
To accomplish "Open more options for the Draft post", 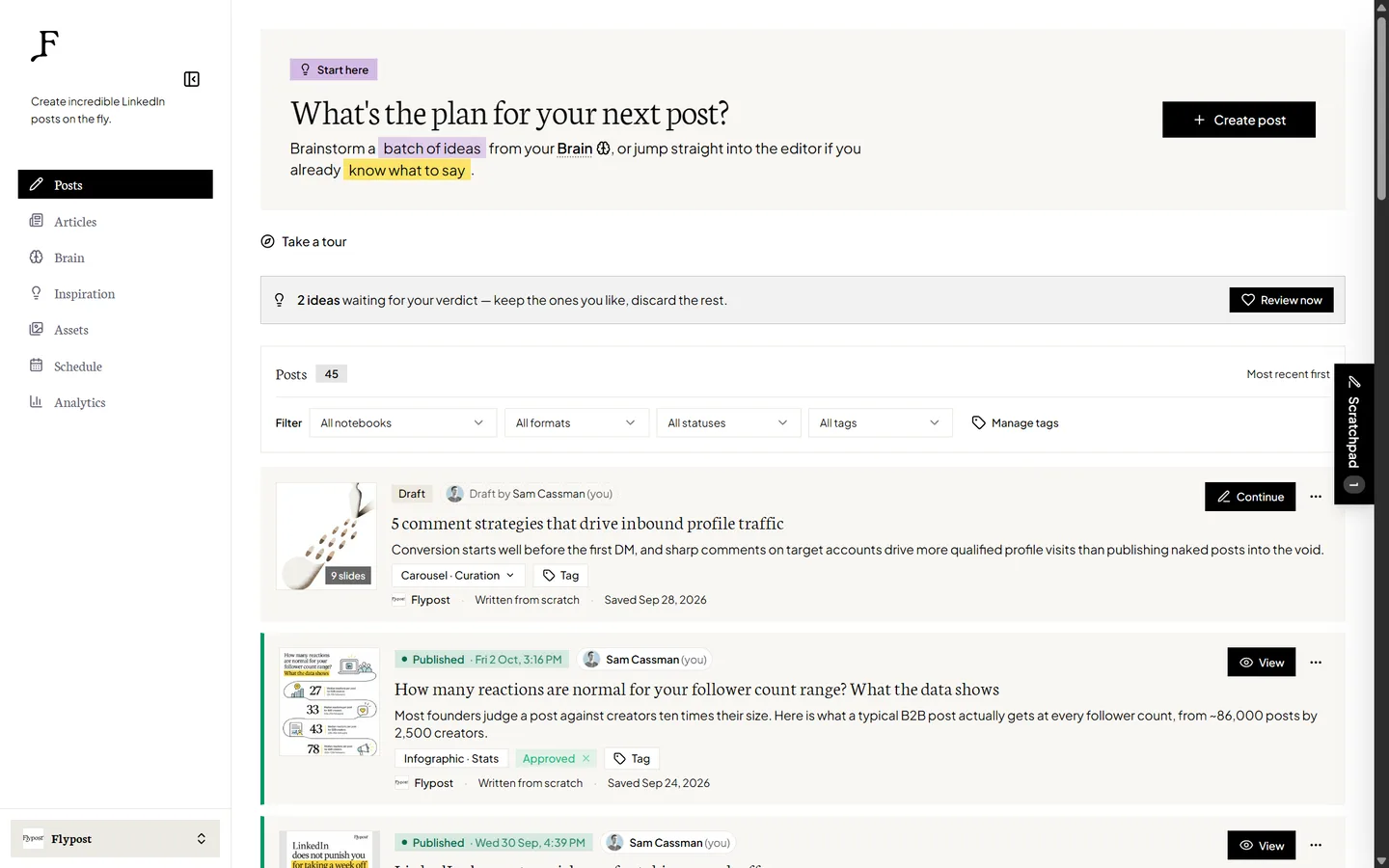I will click(x=1316, y=497).
